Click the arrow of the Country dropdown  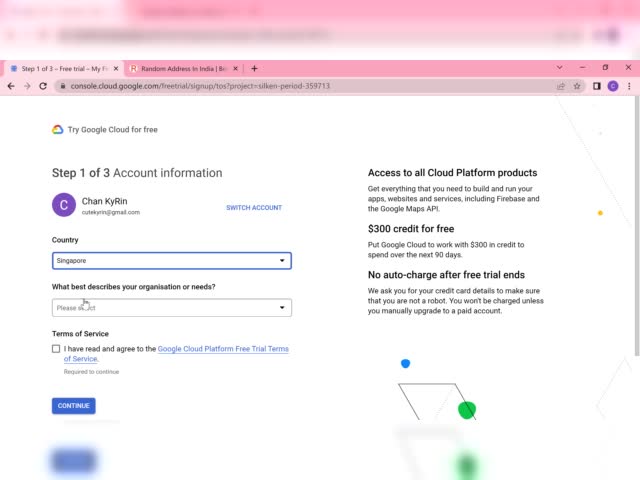pos(282,260)
